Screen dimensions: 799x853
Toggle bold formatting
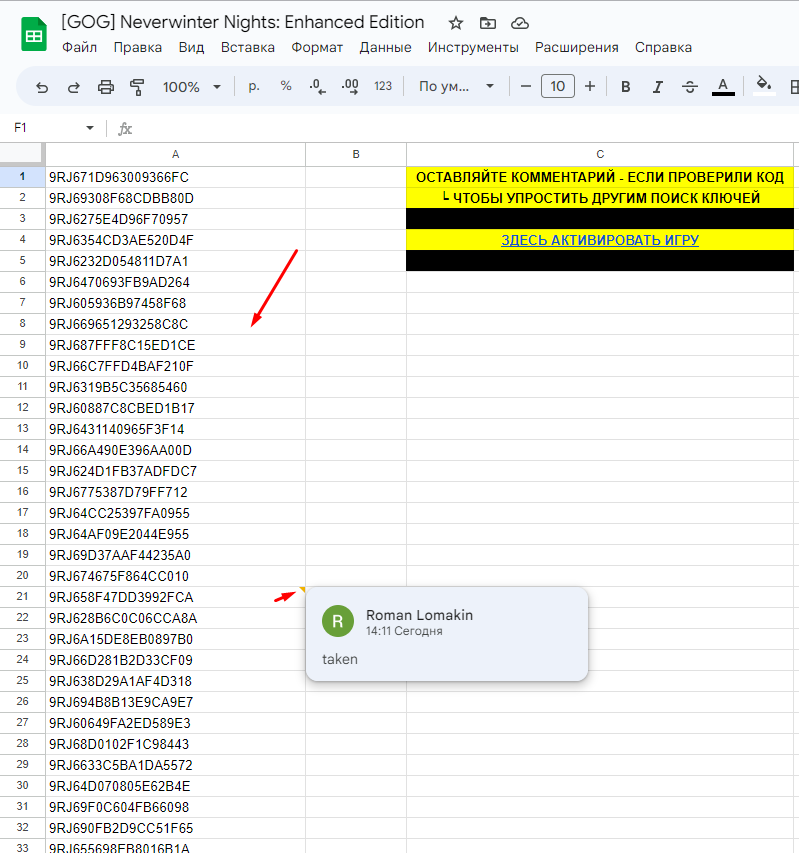(x=626, y=87)
